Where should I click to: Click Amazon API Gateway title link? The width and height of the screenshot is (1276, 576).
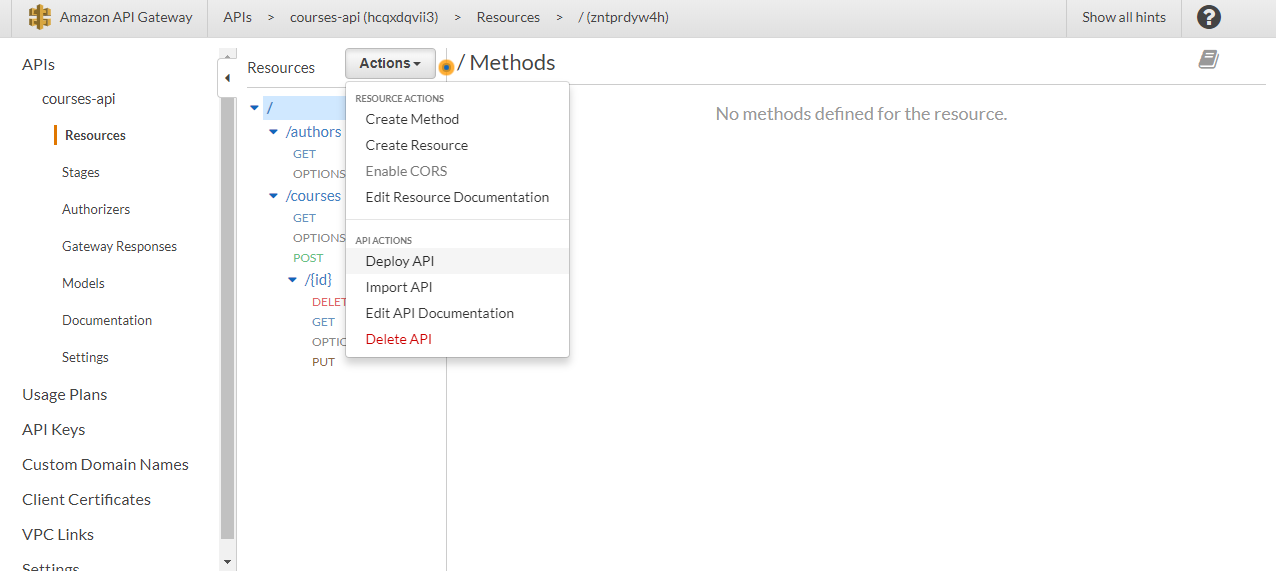(126, 17)
